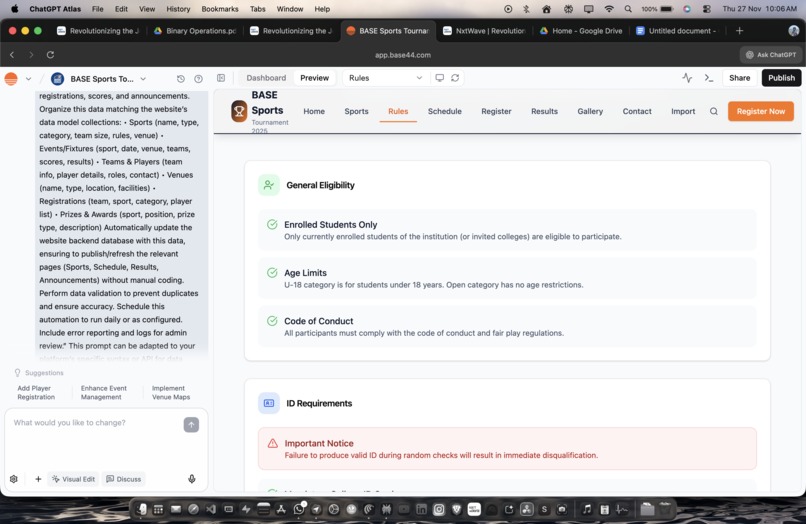Open the Import page link
The height and width of the screenshot is (524, 806).
683,111
